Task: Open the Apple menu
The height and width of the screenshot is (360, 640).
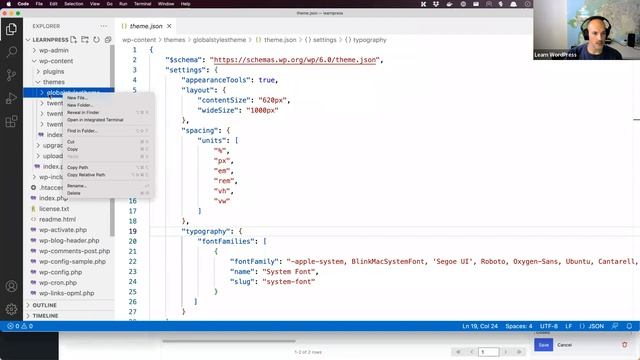Action: [x=8, y=4]
